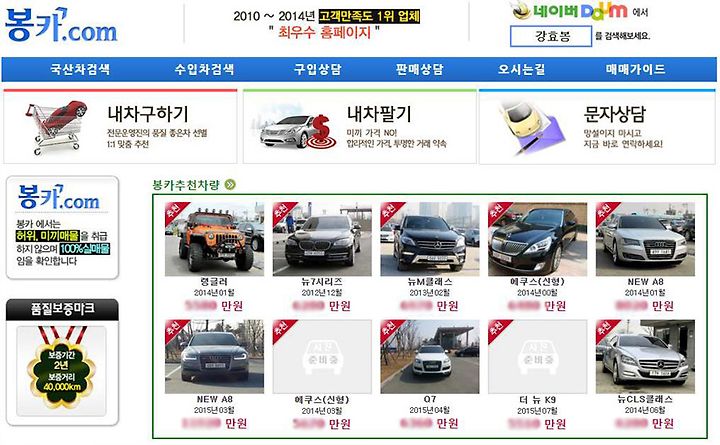Click the dollar target car icon

295,131
